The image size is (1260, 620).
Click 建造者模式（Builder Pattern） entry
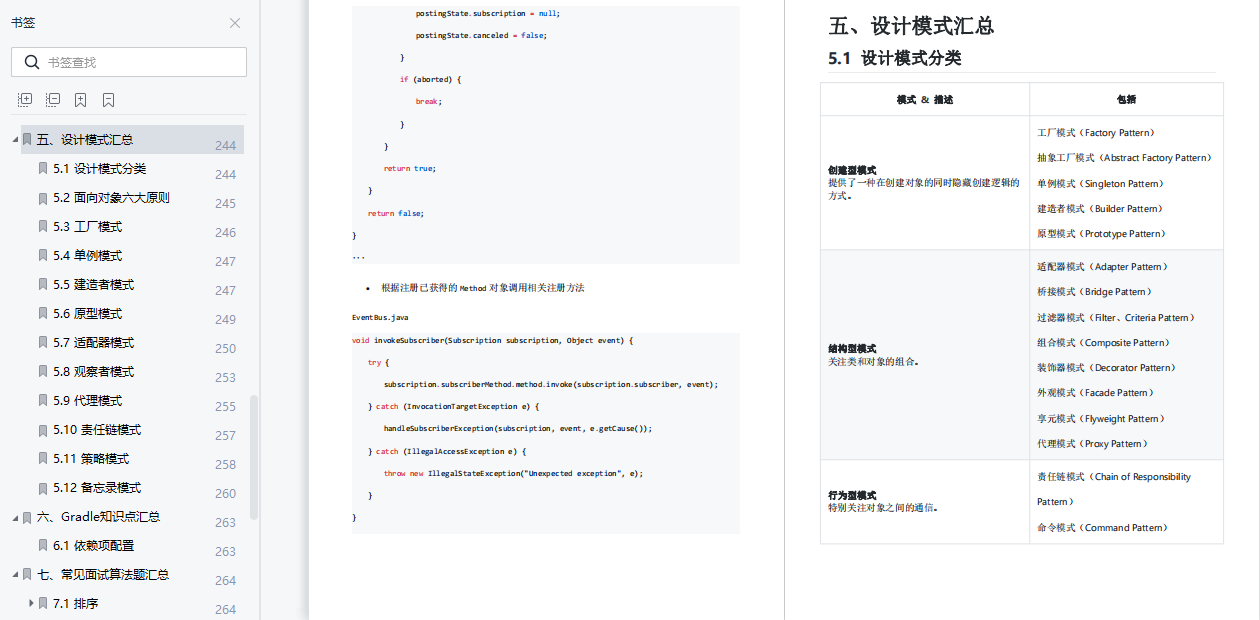[x=1099, y=209]
